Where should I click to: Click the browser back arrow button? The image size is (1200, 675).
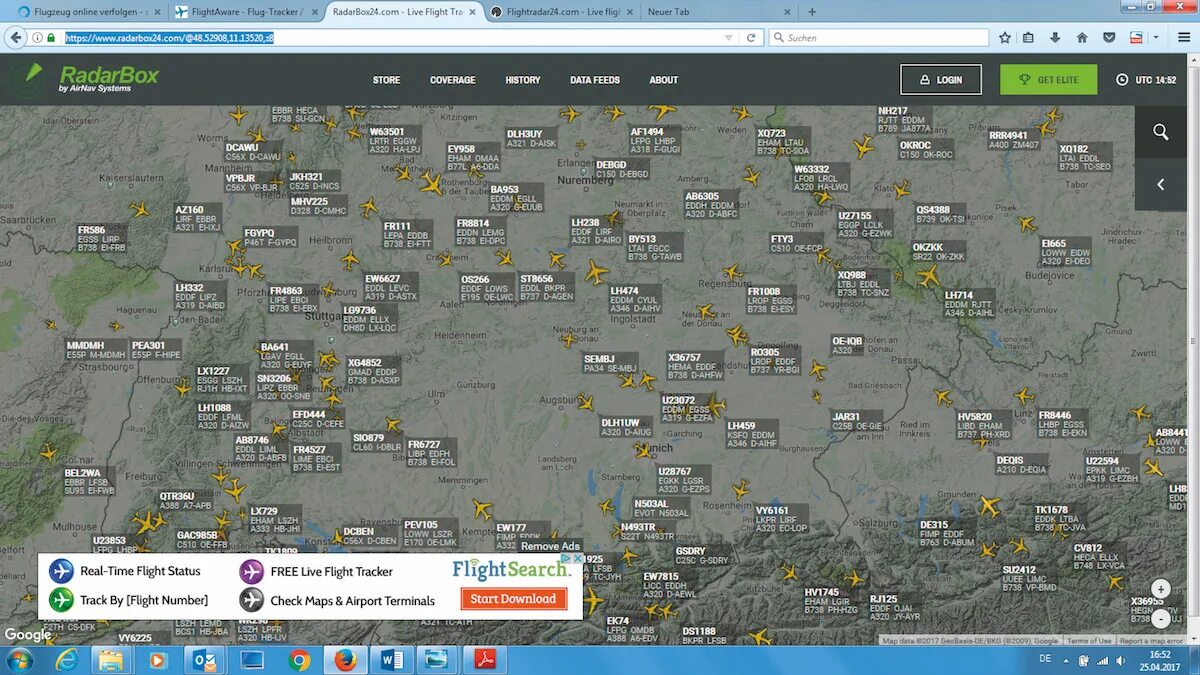(x=15, y=37)
